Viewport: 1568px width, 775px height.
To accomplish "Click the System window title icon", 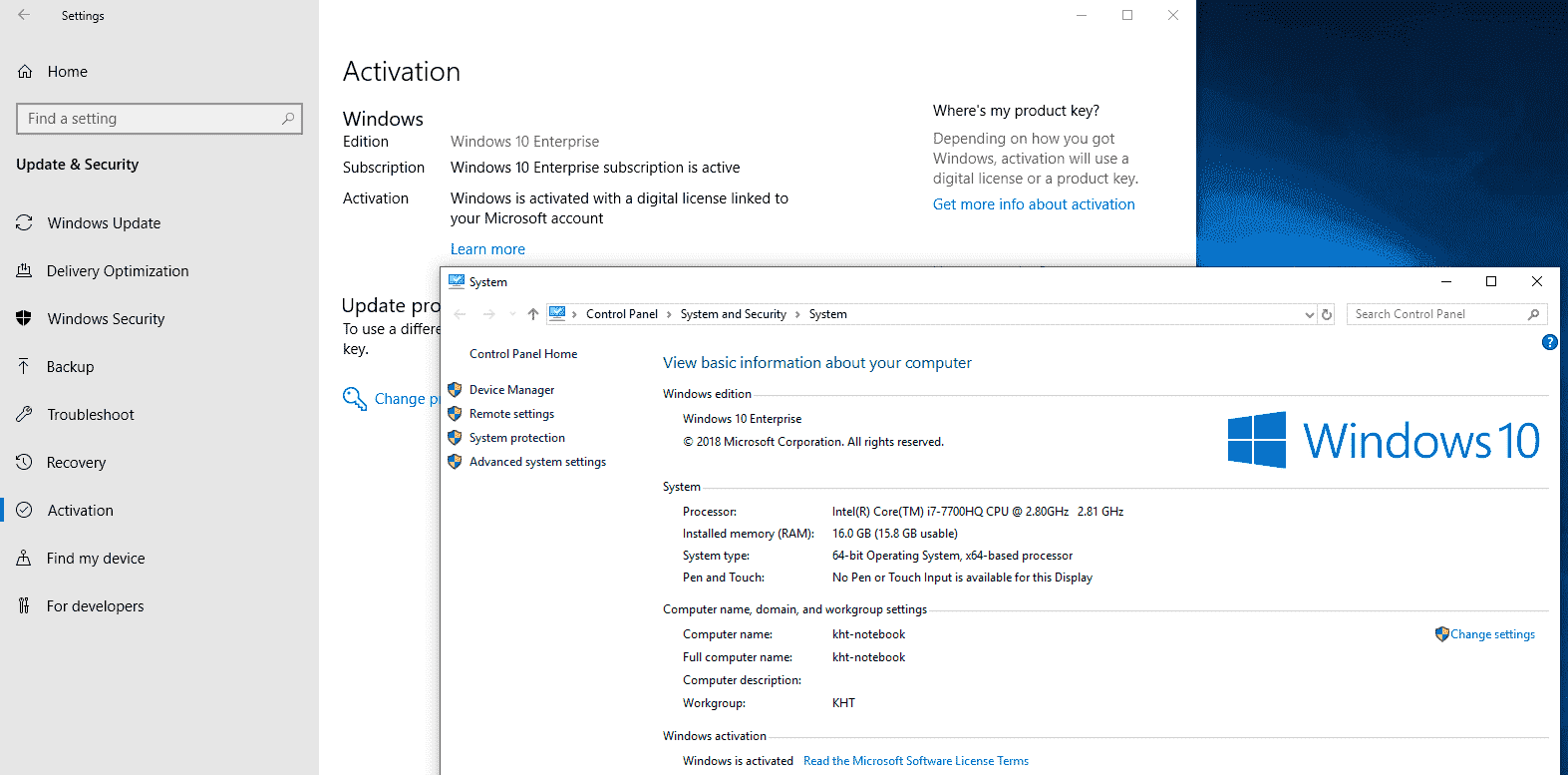I will click(x=457, y=281).
